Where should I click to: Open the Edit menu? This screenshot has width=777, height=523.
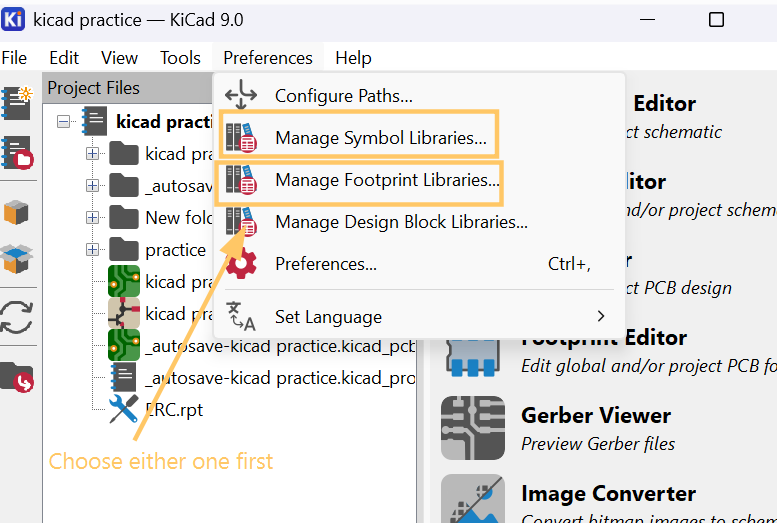[x=64, y=58]
